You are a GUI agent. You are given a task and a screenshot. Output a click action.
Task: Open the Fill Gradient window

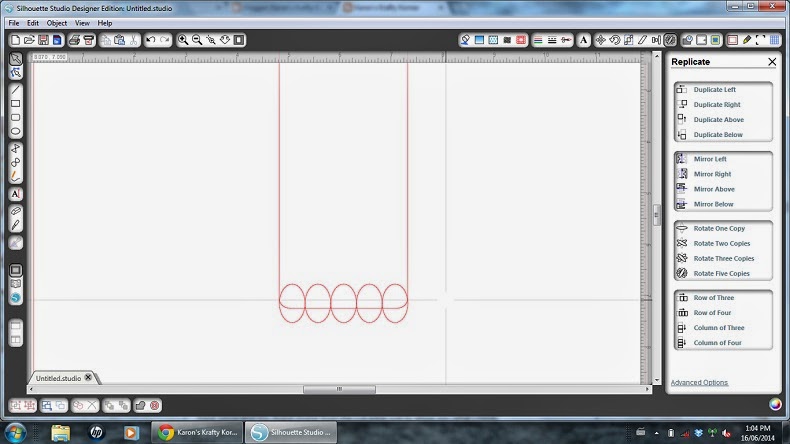click(x=479, y=40)
